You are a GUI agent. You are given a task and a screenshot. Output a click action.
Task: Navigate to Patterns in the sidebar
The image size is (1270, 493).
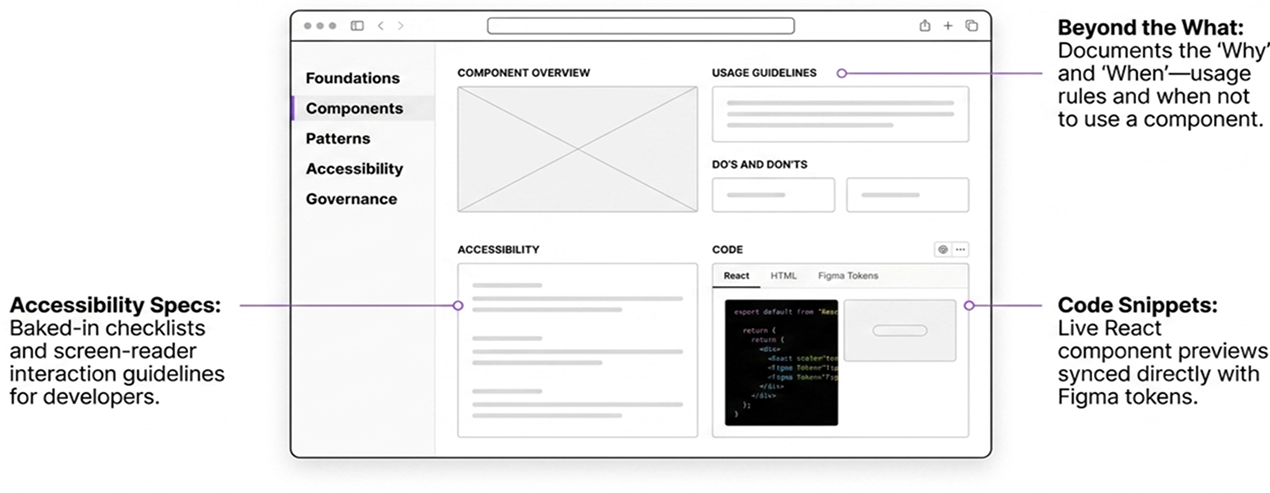tap(338, 139)
